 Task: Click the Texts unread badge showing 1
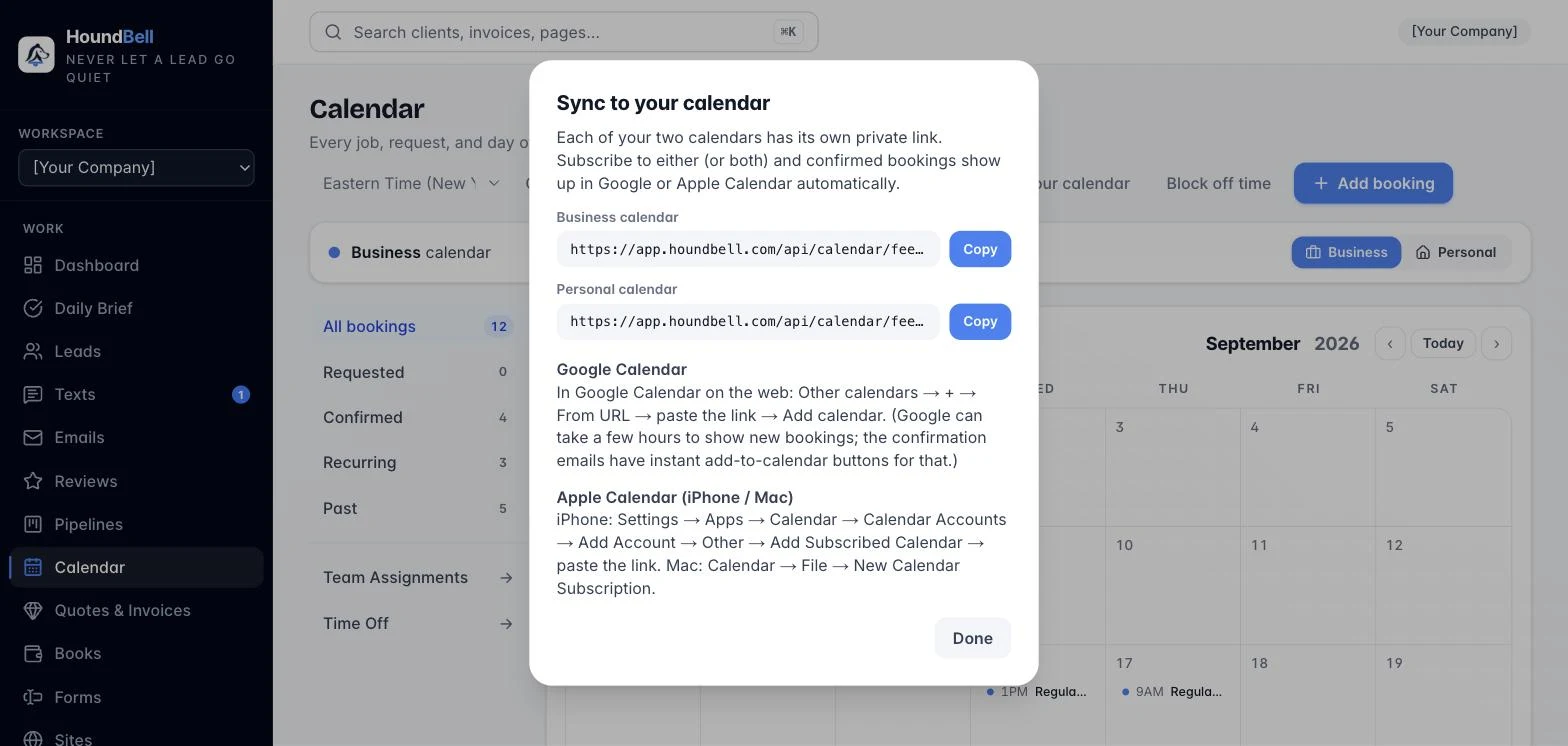(x=240, y=394)
